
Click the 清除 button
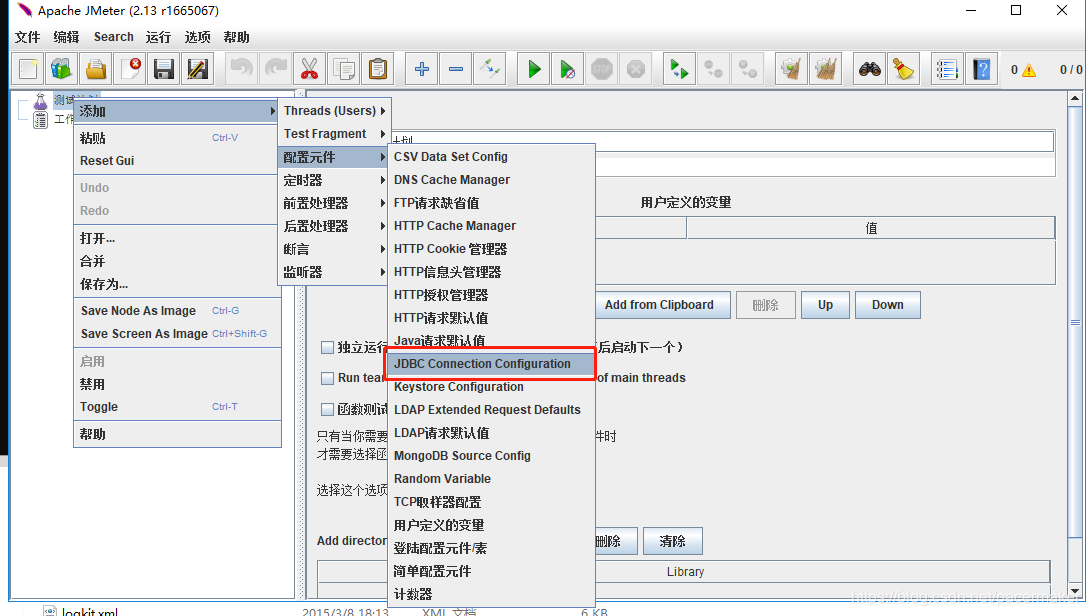tap(672, 541)
